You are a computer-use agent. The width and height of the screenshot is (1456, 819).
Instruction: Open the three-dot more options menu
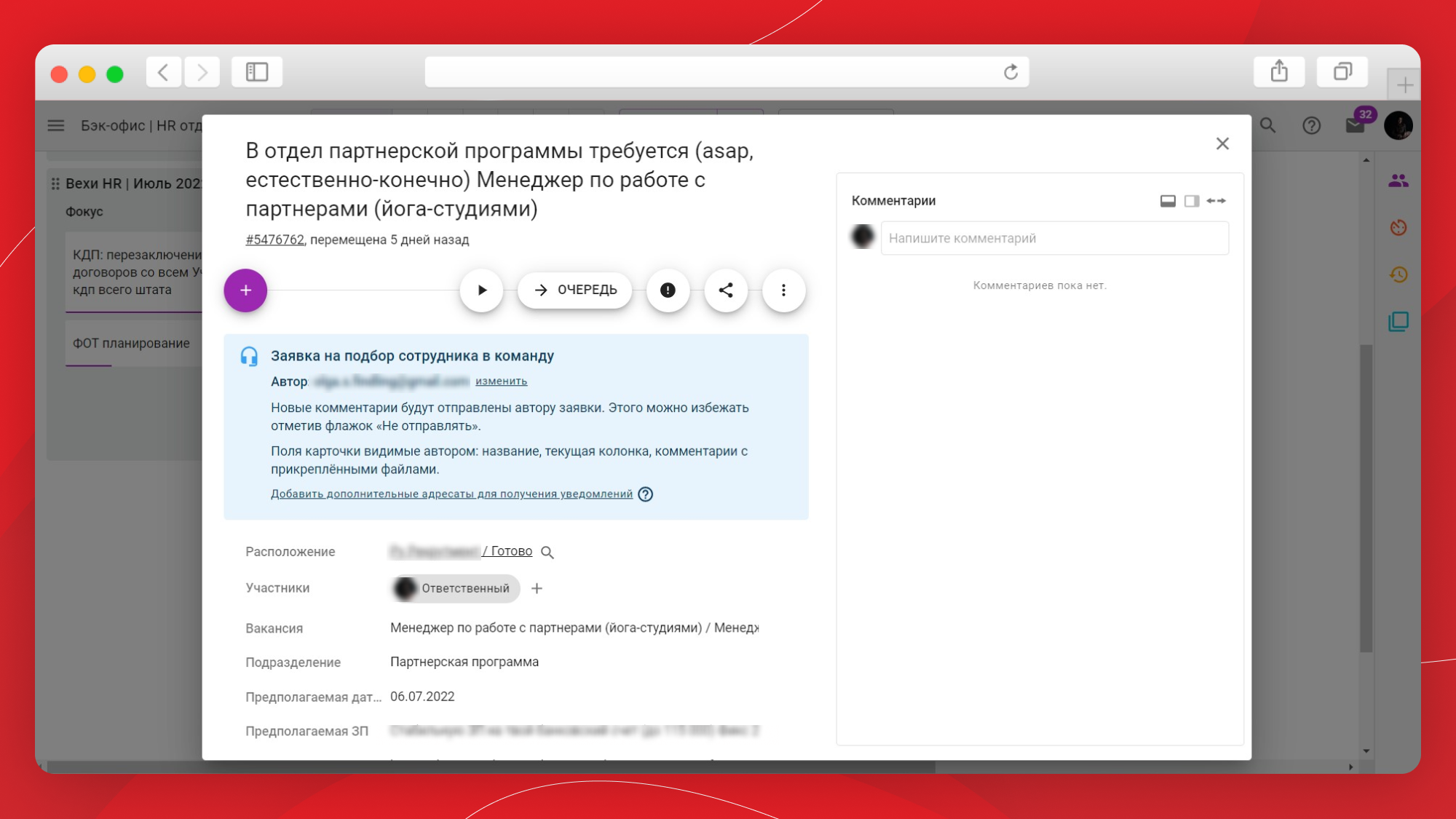783,290
